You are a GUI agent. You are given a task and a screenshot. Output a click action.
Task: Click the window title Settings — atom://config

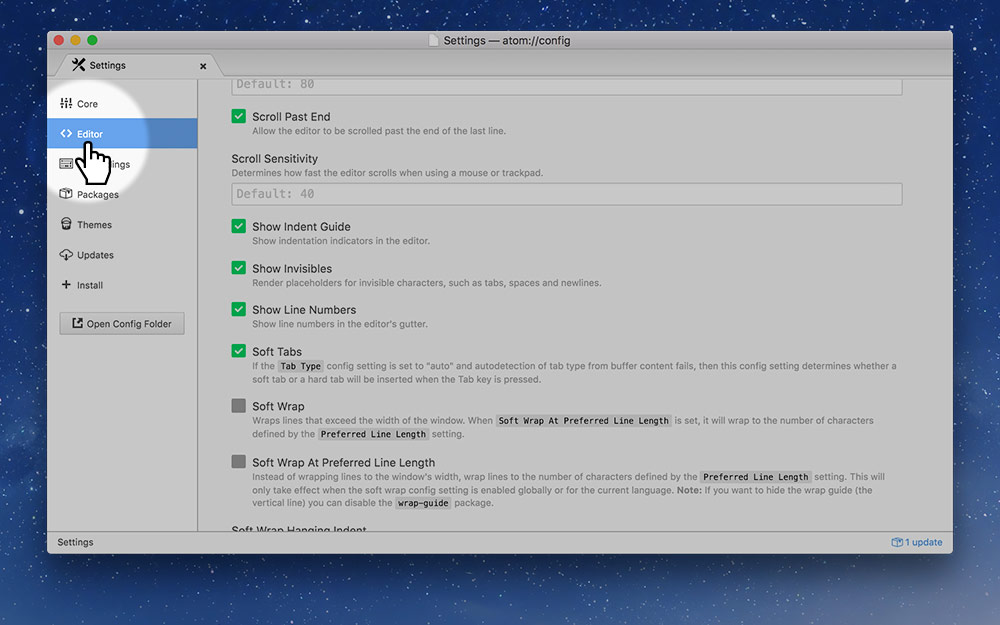click(507, 40)
